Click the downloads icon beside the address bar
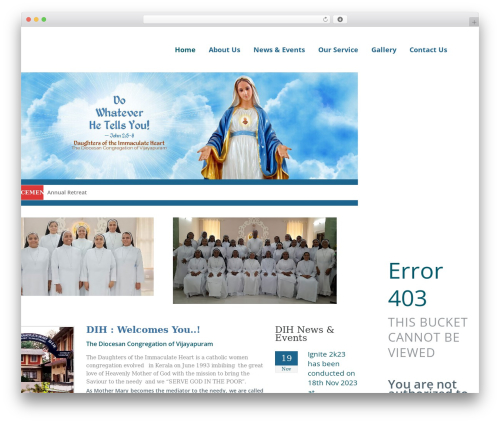Screen dimensions: 500x423 tap(340, 20)
